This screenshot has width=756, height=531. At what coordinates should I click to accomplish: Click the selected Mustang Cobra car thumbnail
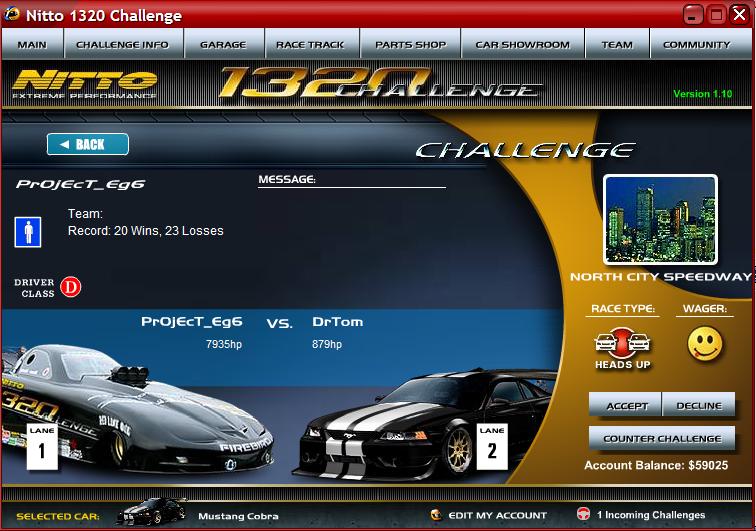(x=151, y=512)
